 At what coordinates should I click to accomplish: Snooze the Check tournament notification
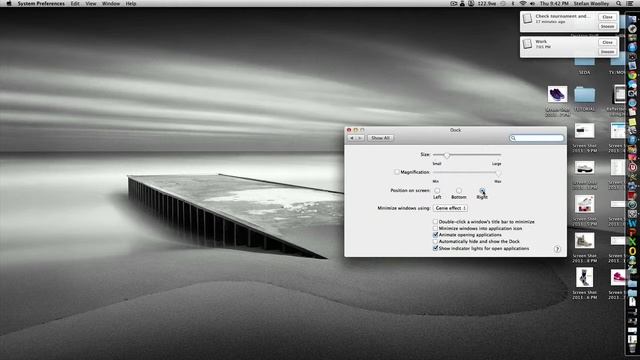point(607,26)
